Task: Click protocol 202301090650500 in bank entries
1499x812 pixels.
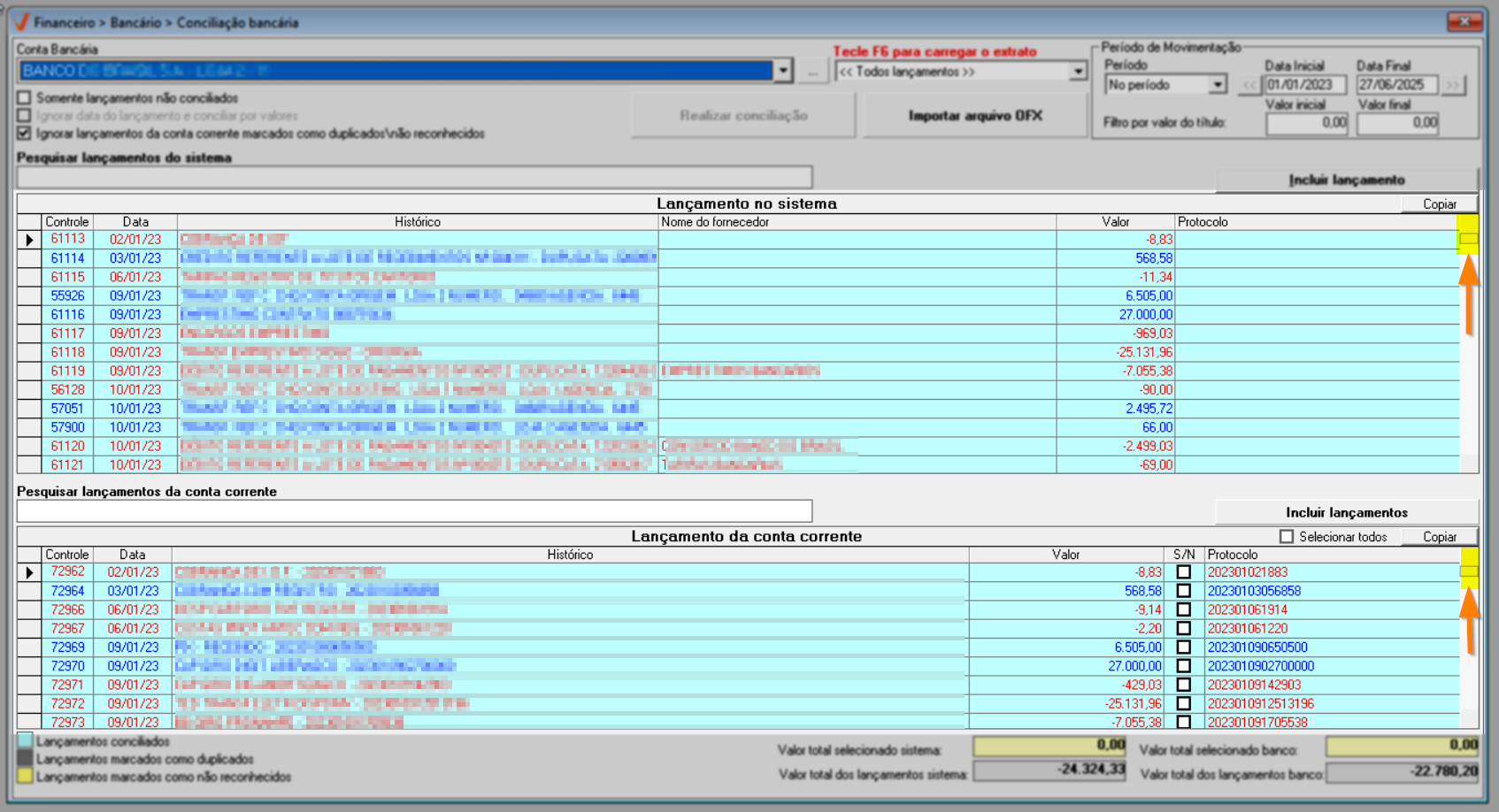Action: coord(1257,647)
